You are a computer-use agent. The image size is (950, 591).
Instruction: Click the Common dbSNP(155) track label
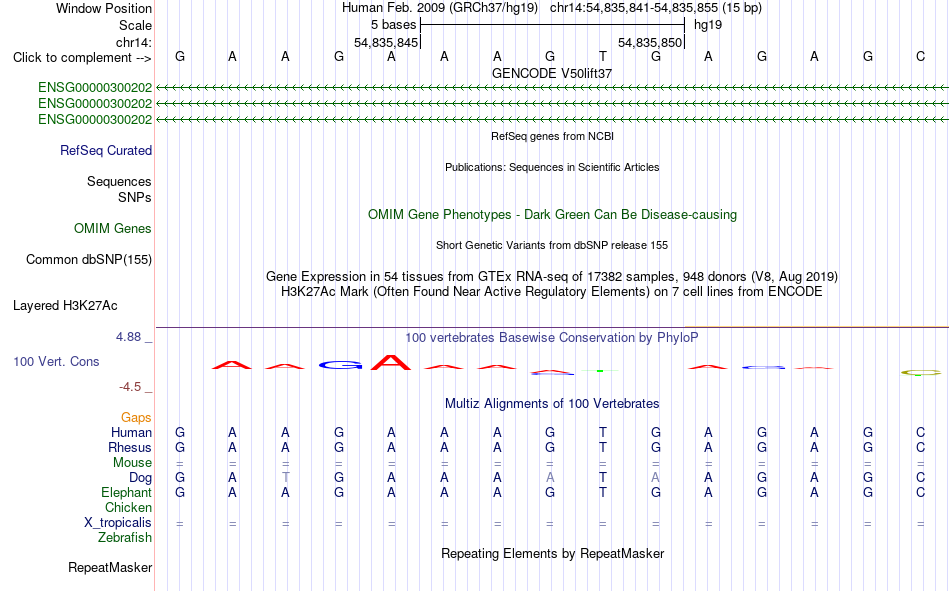(x=89, y=259)
